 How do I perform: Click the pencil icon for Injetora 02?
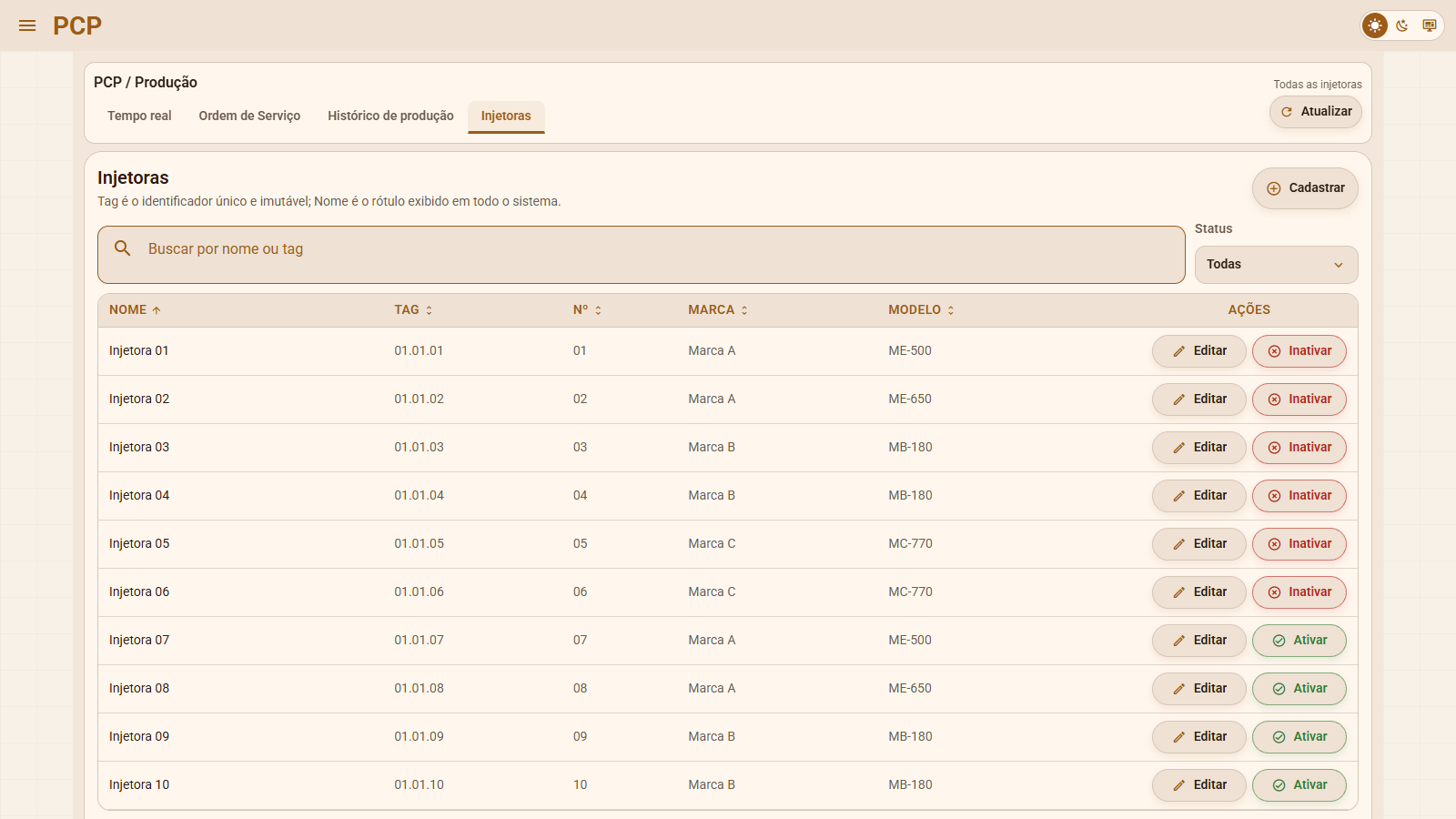click(1178, 399)
